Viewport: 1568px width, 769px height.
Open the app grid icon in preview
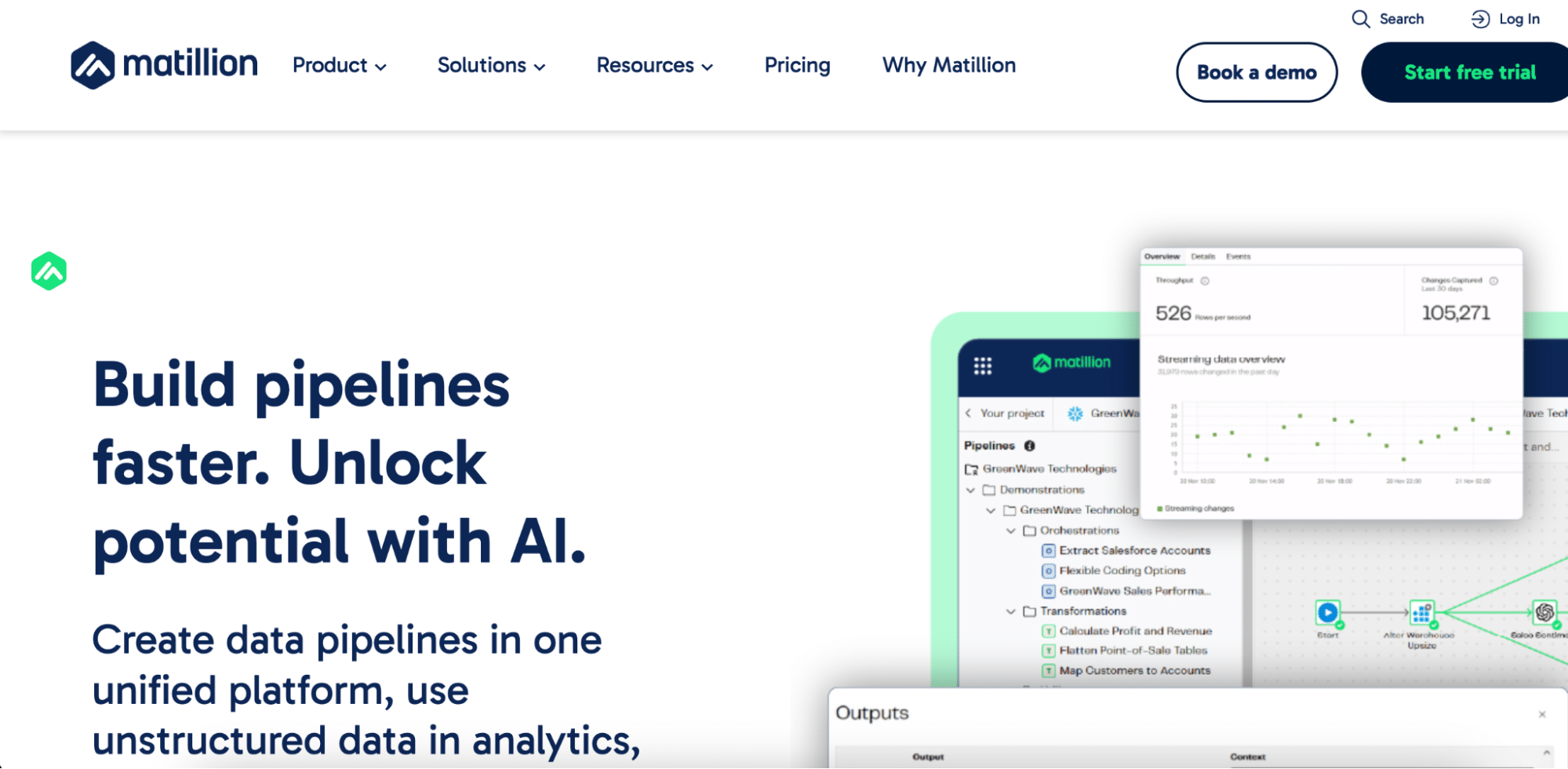pyautogui.click(x=982, y=366)
